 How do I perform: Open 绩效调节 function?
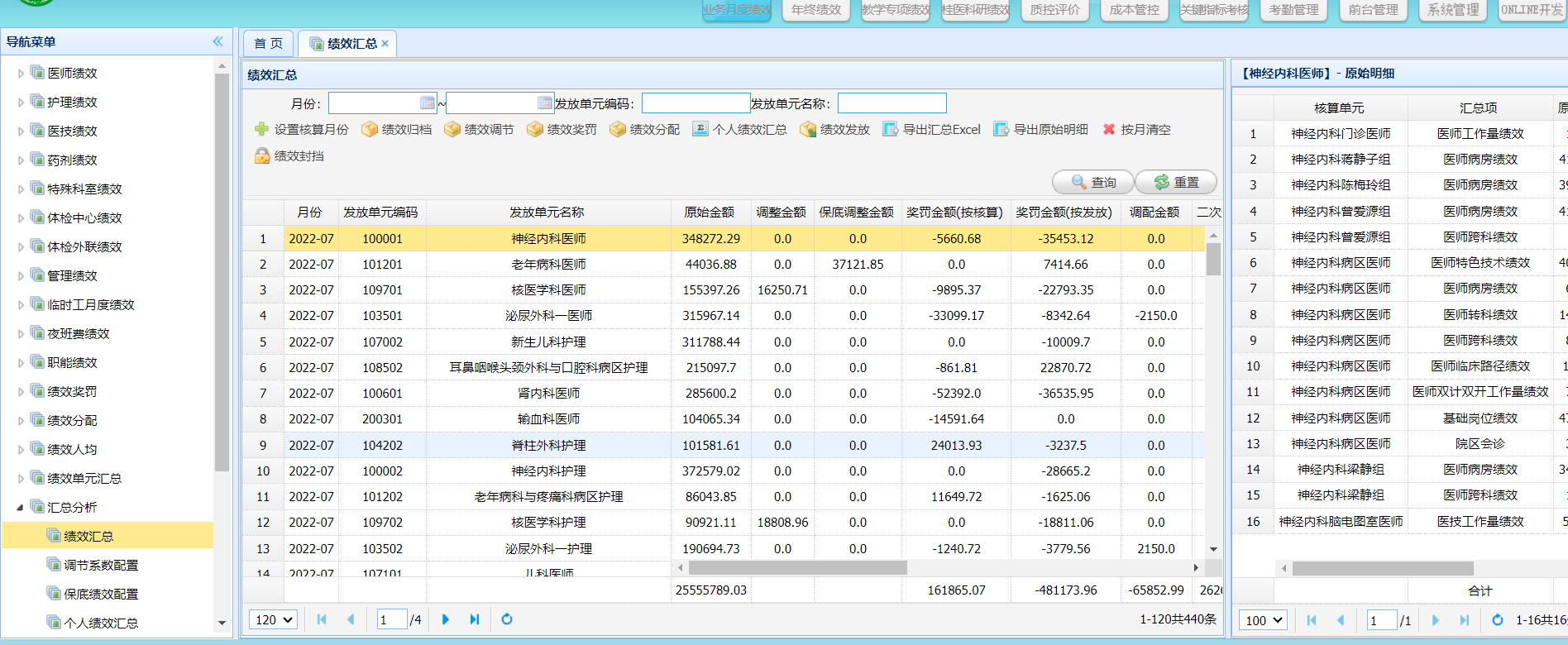[x=480, y=130]
